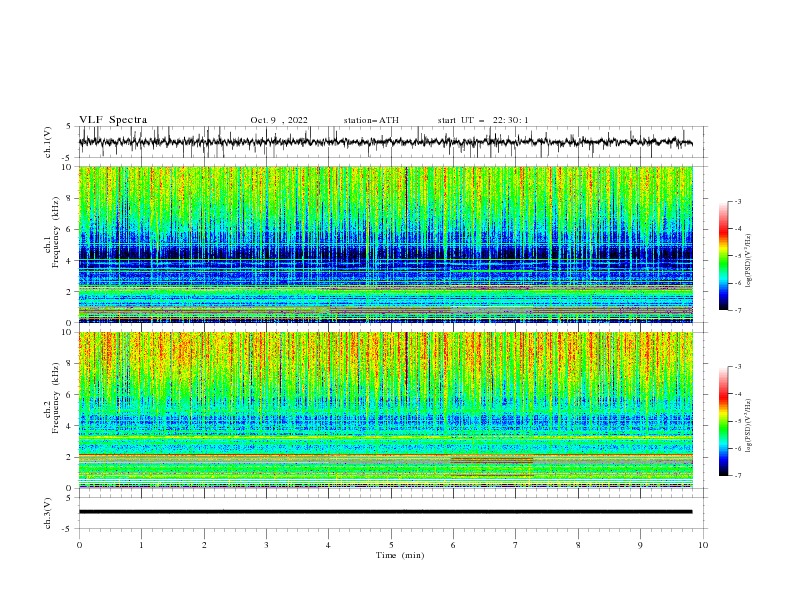Click the "-7" label on ch.1 color bar
Screen dimensions: 792x612
point(738,310)
